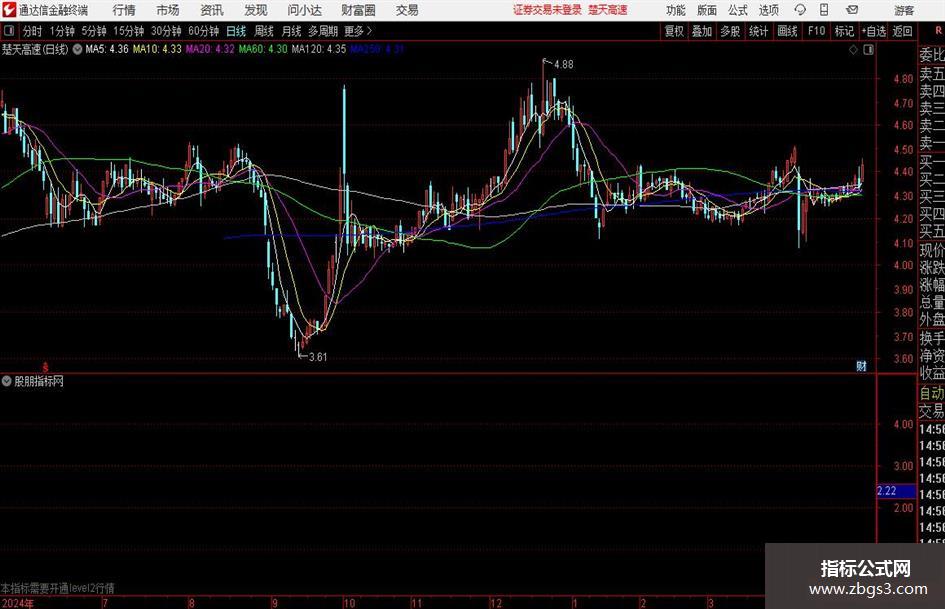Open dropdown arrow beside 股朋指标网 indicator
945x609 pixels.
[x=7, y=381]
